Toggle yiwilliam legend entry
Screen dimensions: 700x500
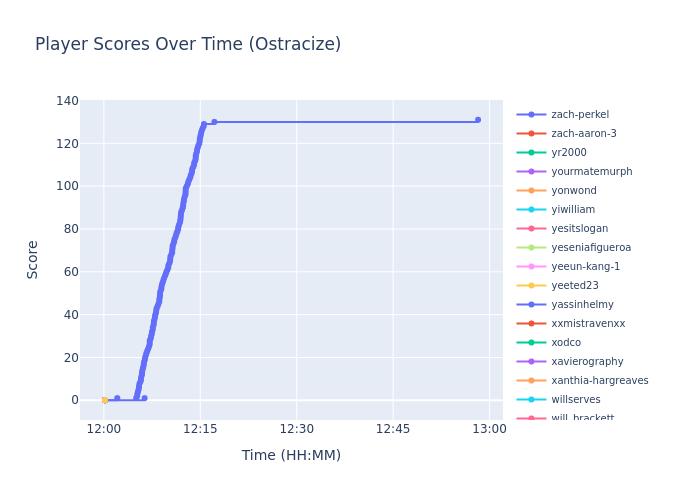coord(572,210)
